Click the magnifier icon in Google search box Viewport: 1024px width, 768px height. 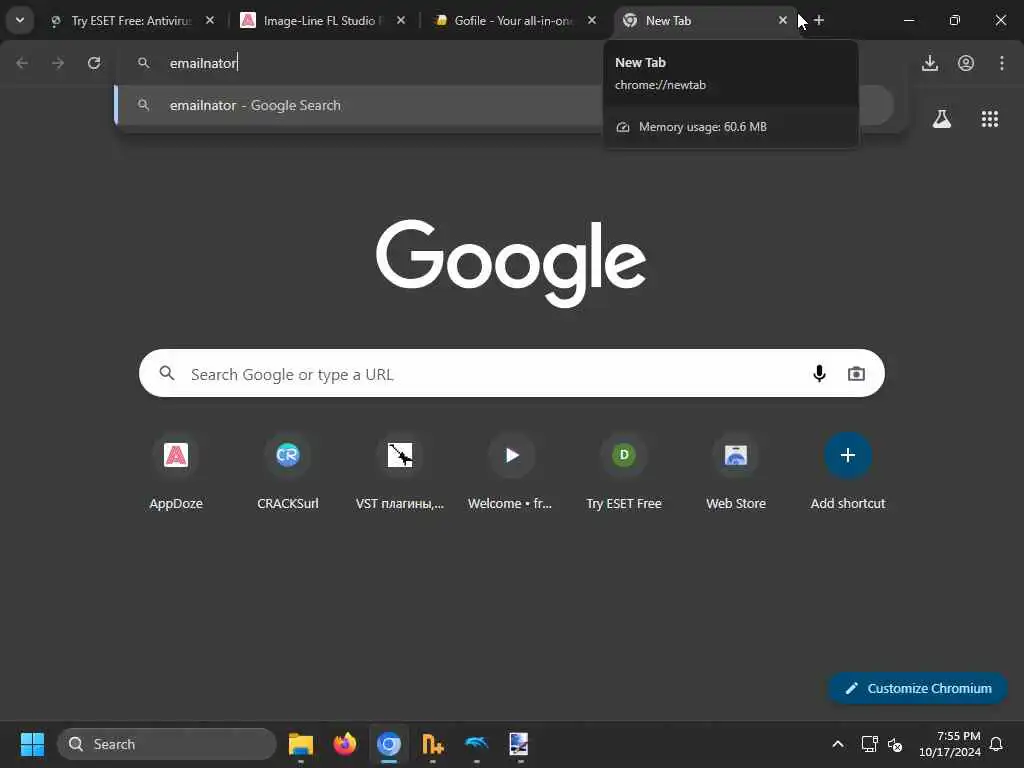pos(167,373)
